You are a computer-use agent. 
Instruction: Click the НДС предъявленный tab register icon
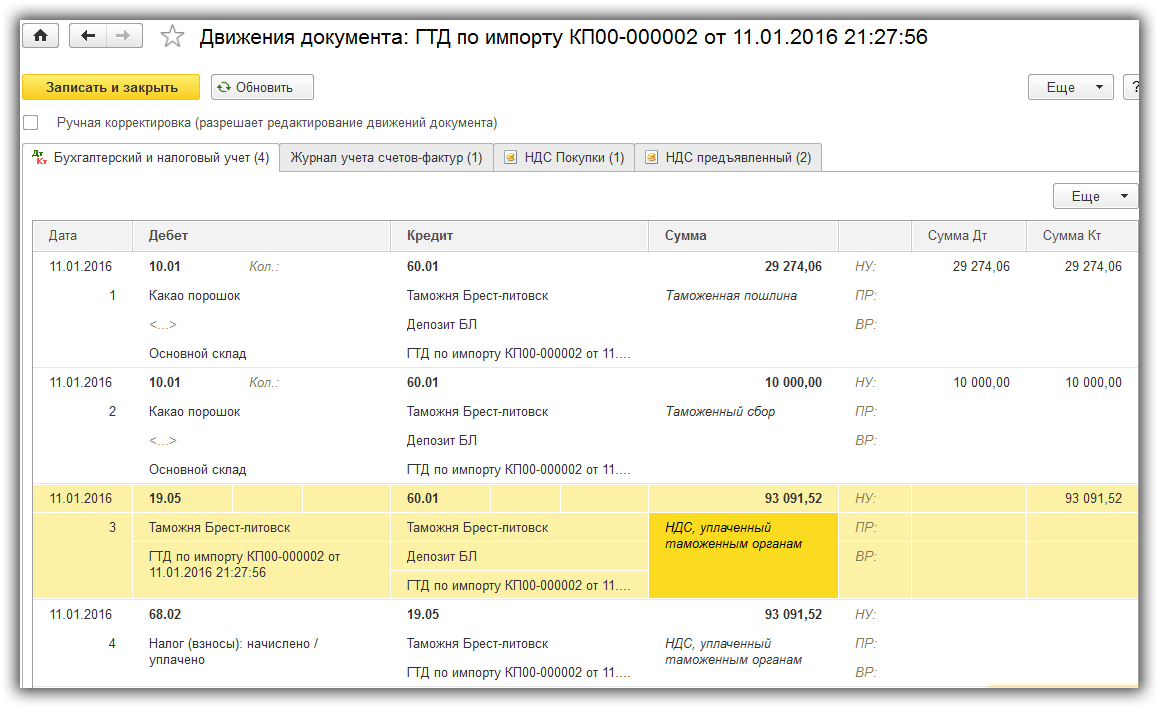652,158
